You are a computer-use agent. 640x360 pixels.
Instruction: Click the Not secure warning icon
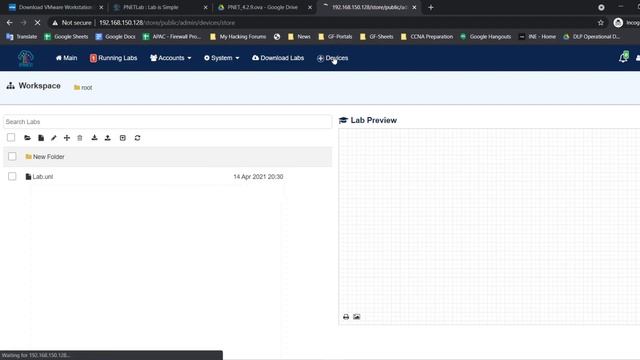(x=55, y=23)
